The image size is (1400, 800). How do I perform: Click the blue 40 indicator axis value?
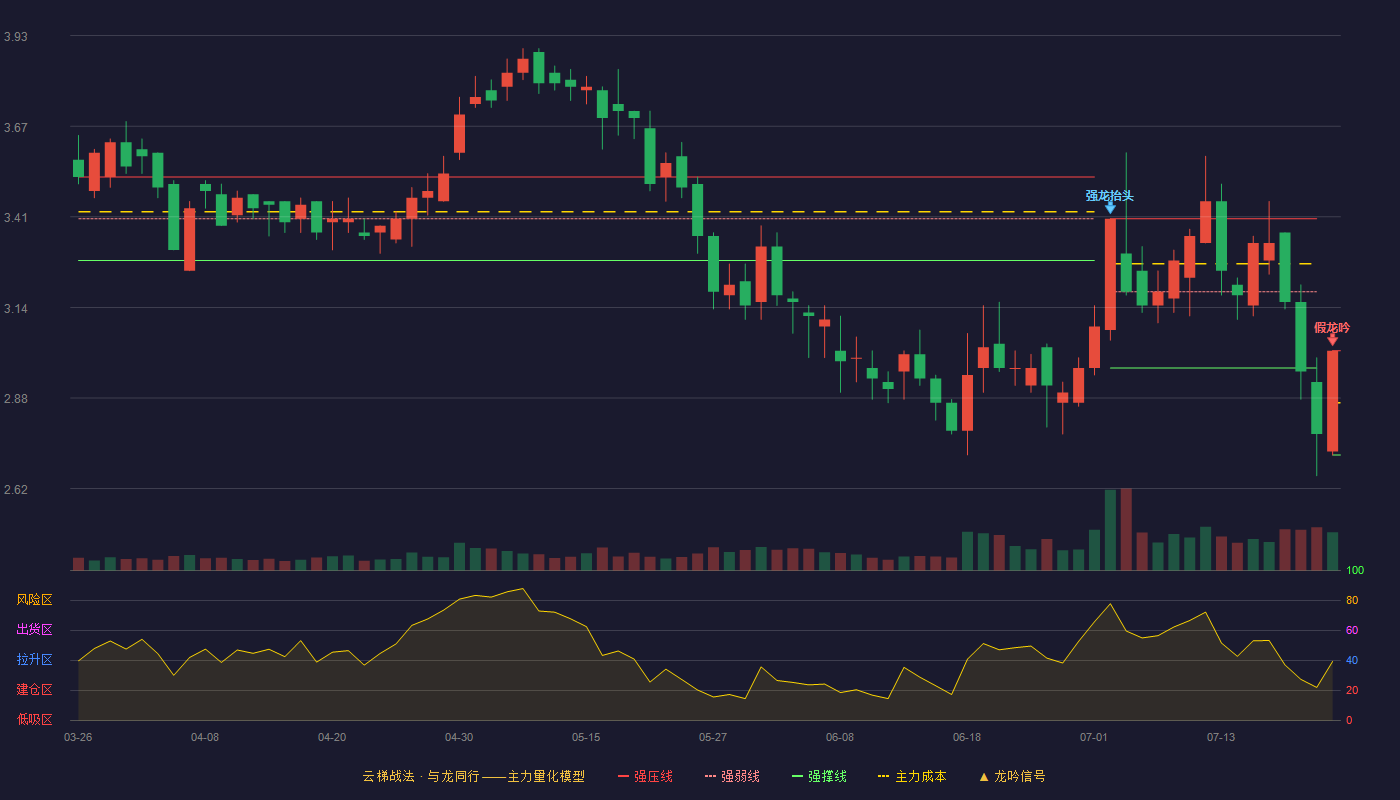pyautogui.click(x=1352, y=660)
